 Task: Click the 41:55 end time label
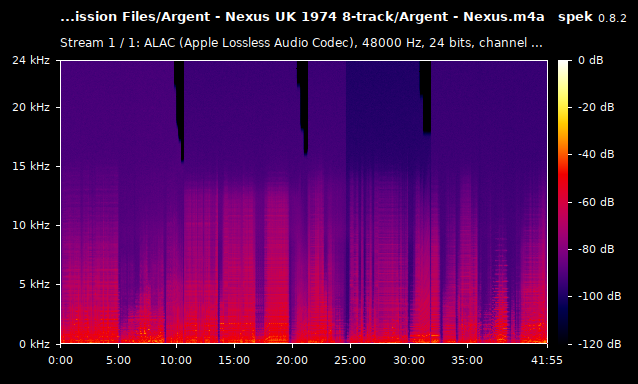(547, 360)
